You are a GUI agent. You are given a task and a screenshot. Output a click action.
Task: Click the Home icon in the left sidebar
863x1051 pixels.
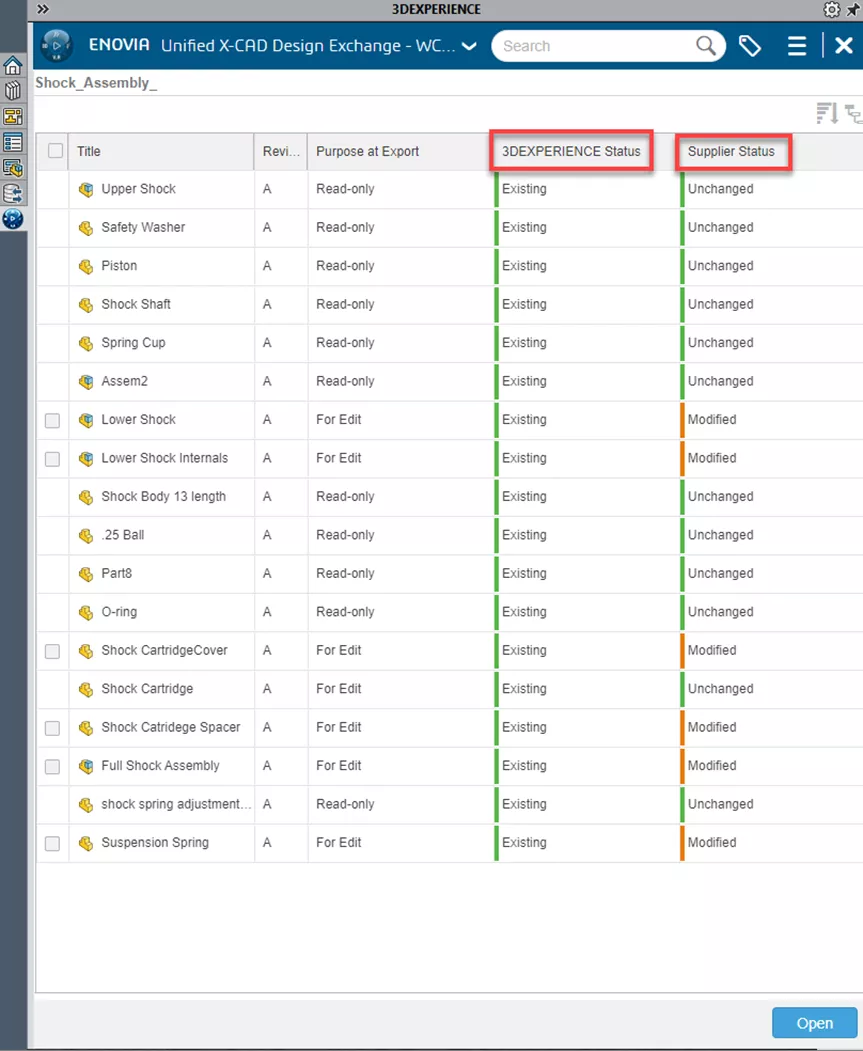coord(13,65)
